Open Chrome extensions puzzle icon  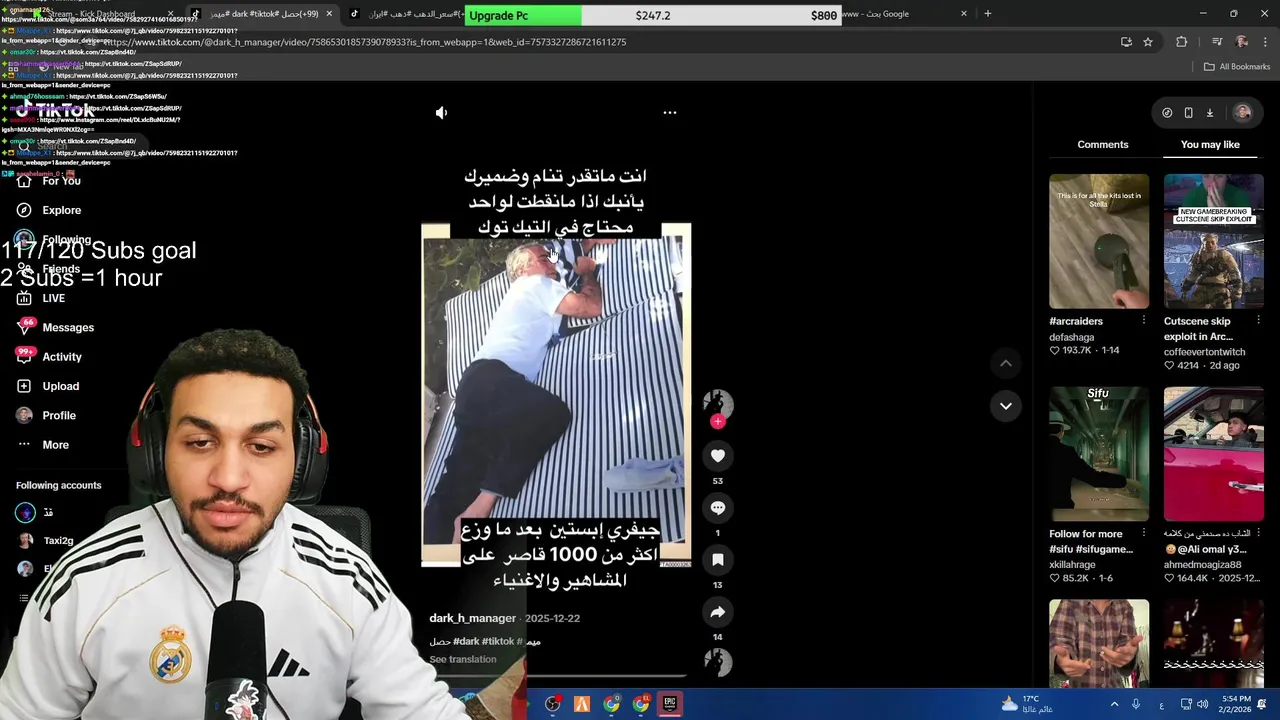pos(1182,42)
